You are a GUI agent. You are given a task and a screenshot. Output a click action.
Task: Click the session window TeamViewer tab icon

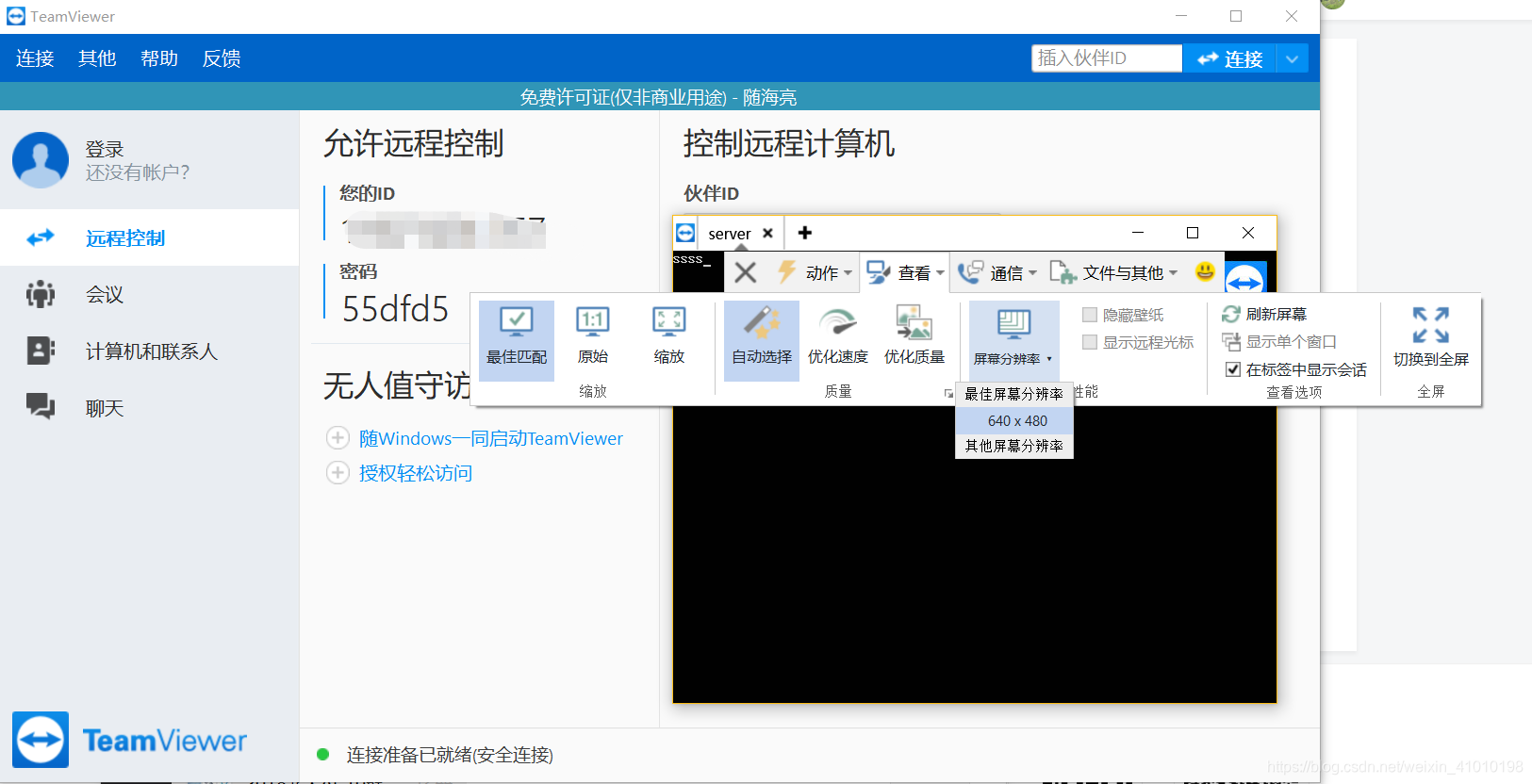(686, 233)
